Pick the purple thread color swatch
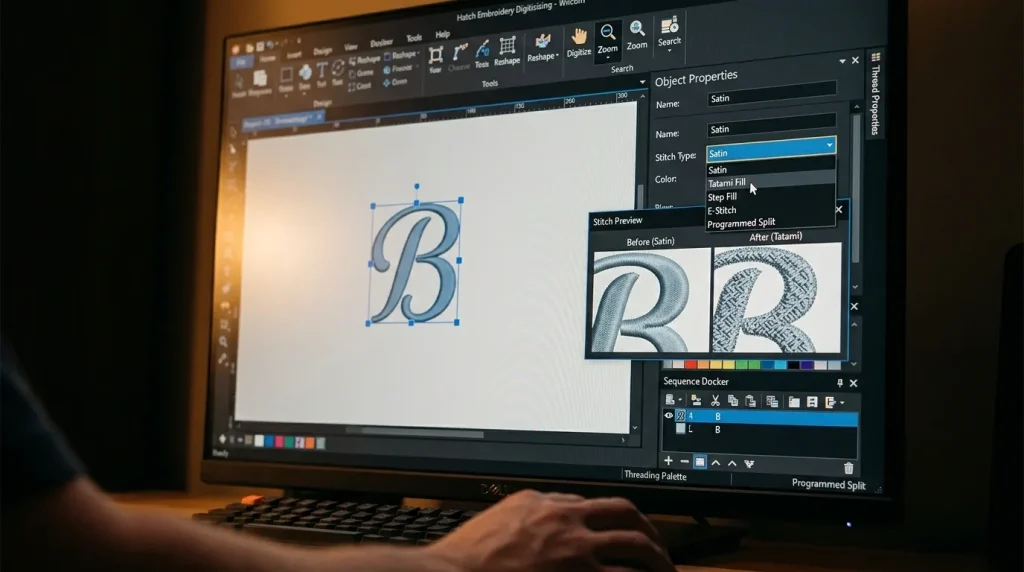 pos(807,365)
